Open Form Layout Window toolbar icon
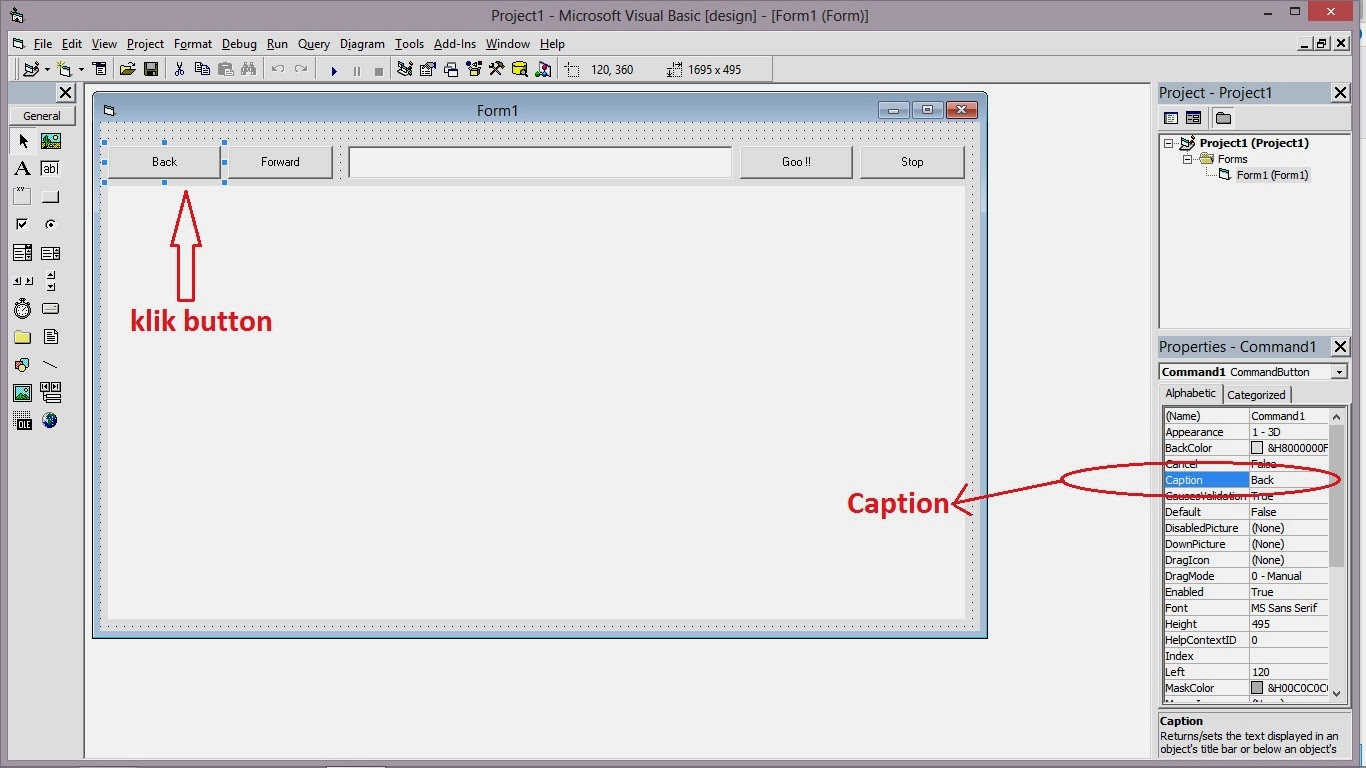This screenshot has width=1366, height=768. 451,69
